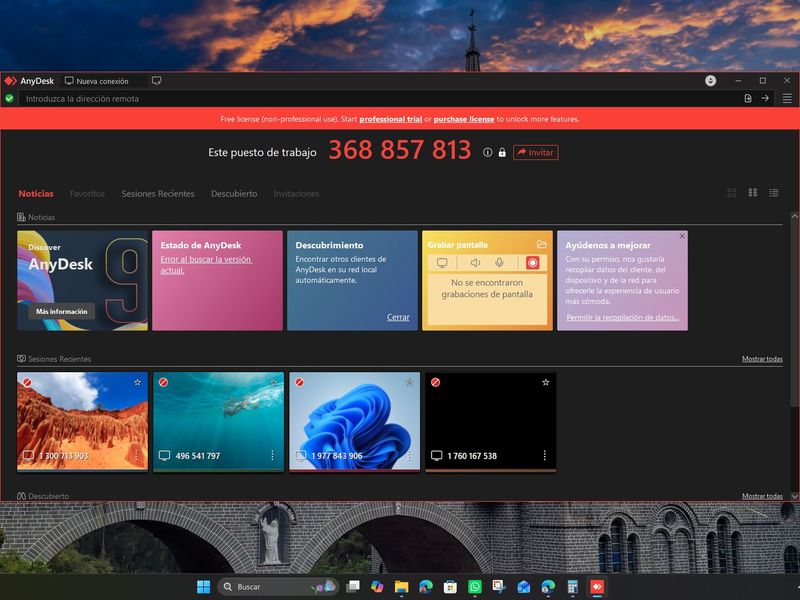The image size is (800, 600).
Task: Select the Descubierto tab
Action: coord(234,193)
